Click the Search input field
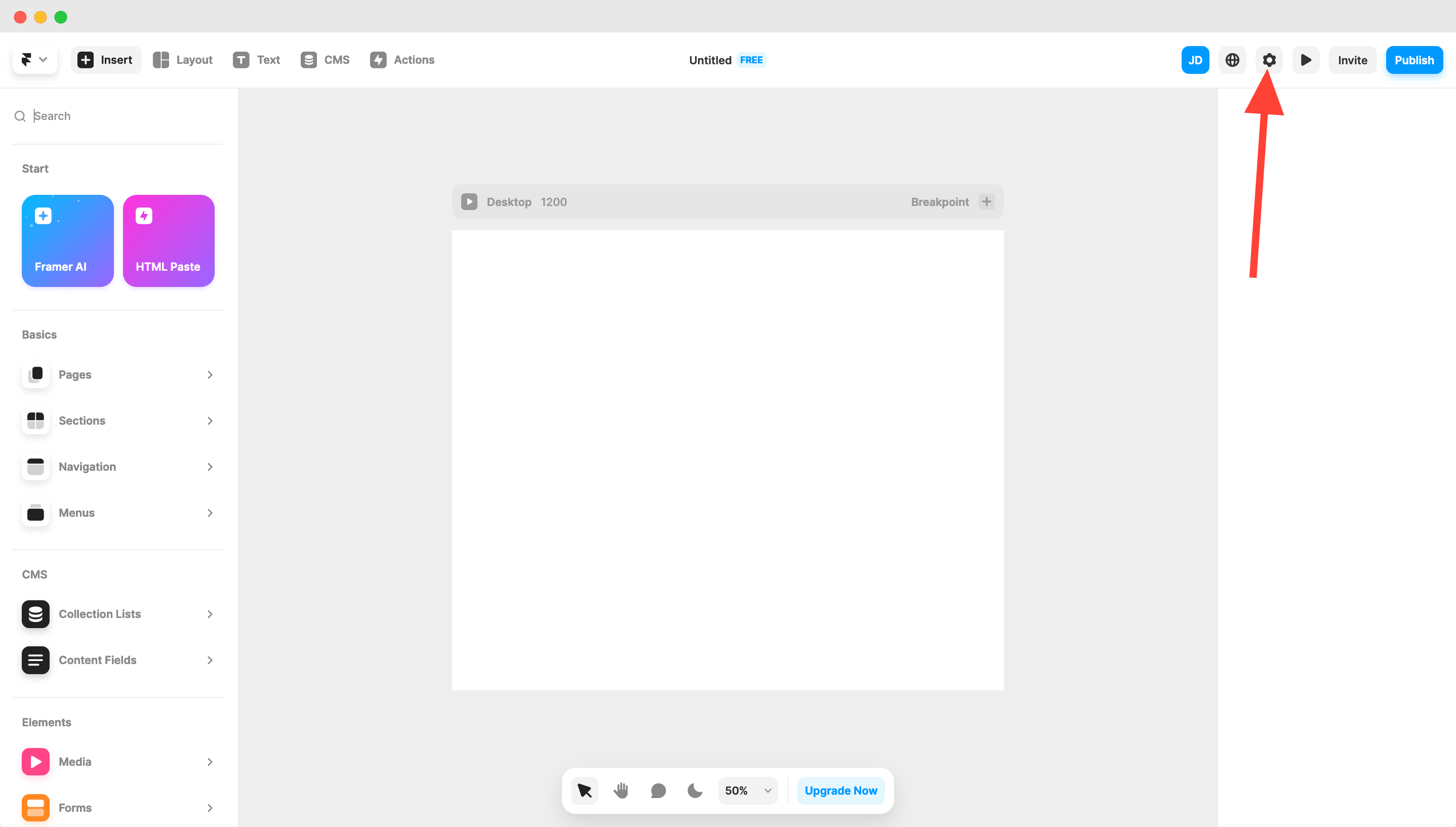 [125, 116]
